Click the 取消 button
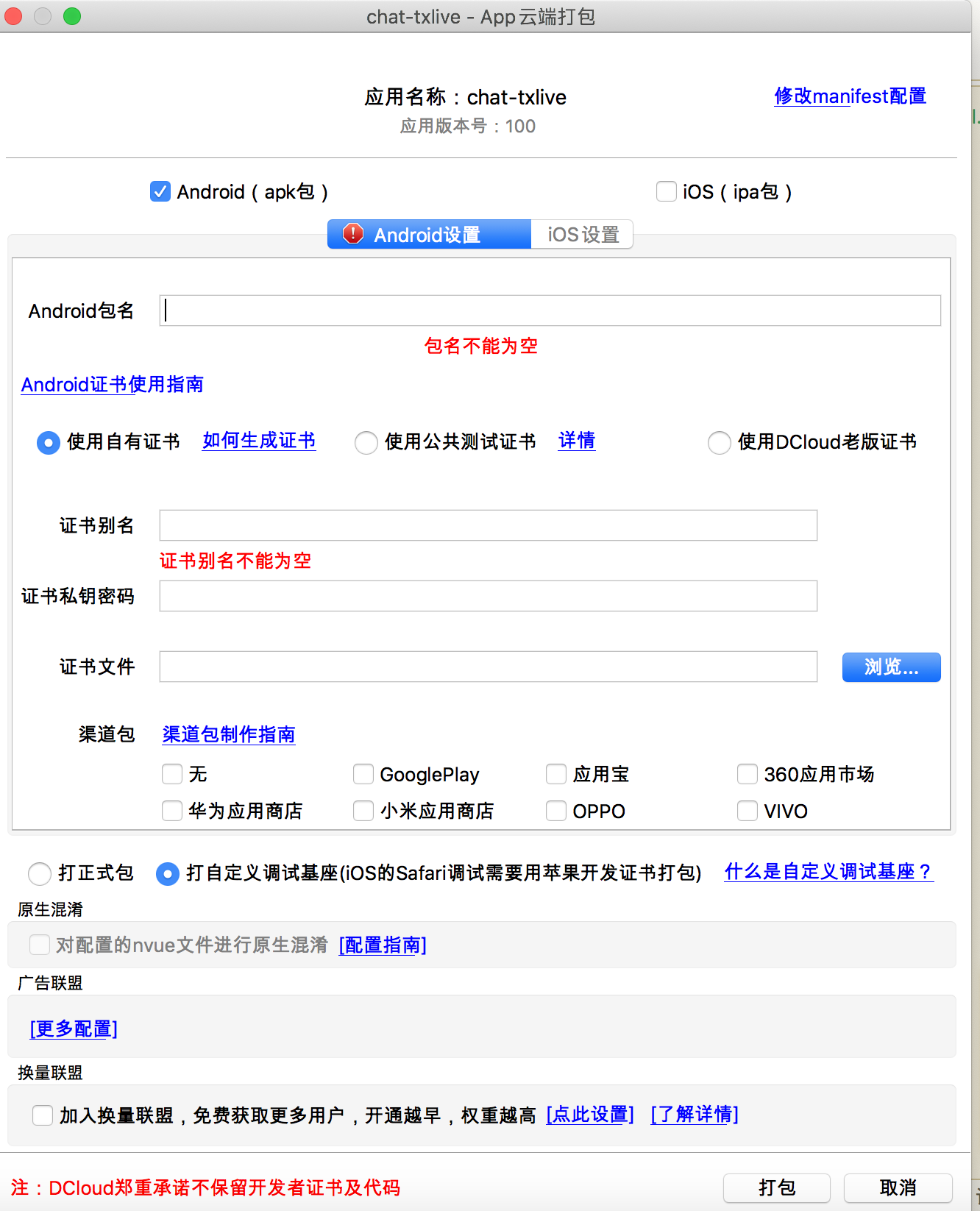This screenshot has height=1211, width=980. tap(898, 1187)
